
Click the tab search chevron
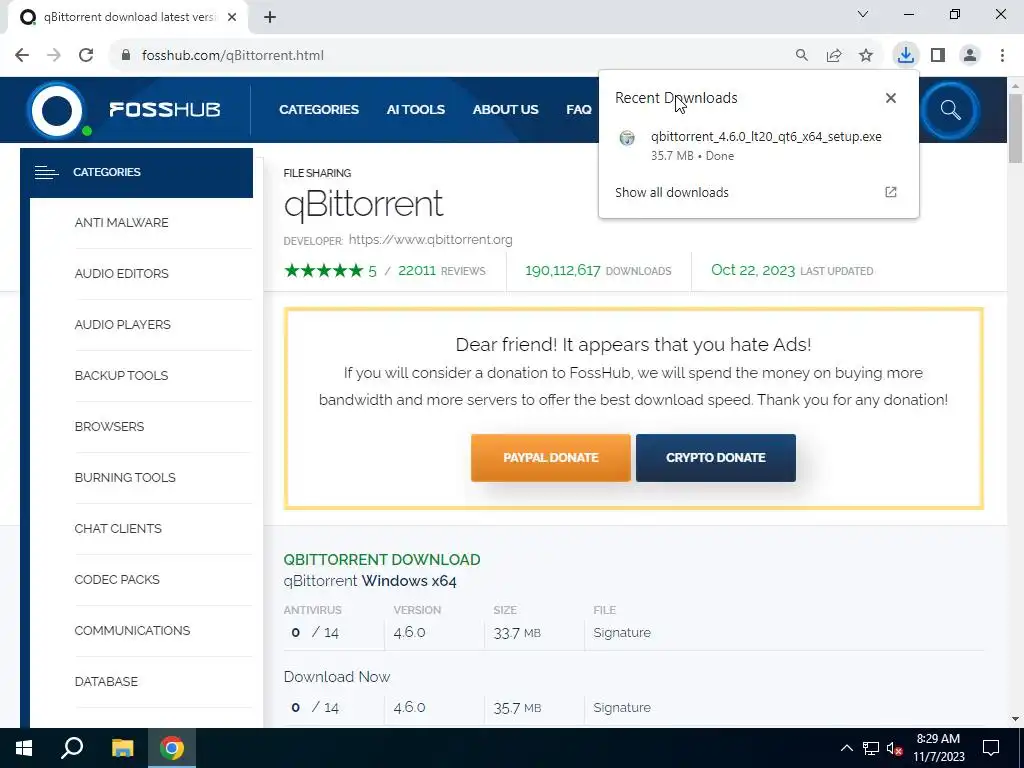pyautogui.click(x=863, y=14)
